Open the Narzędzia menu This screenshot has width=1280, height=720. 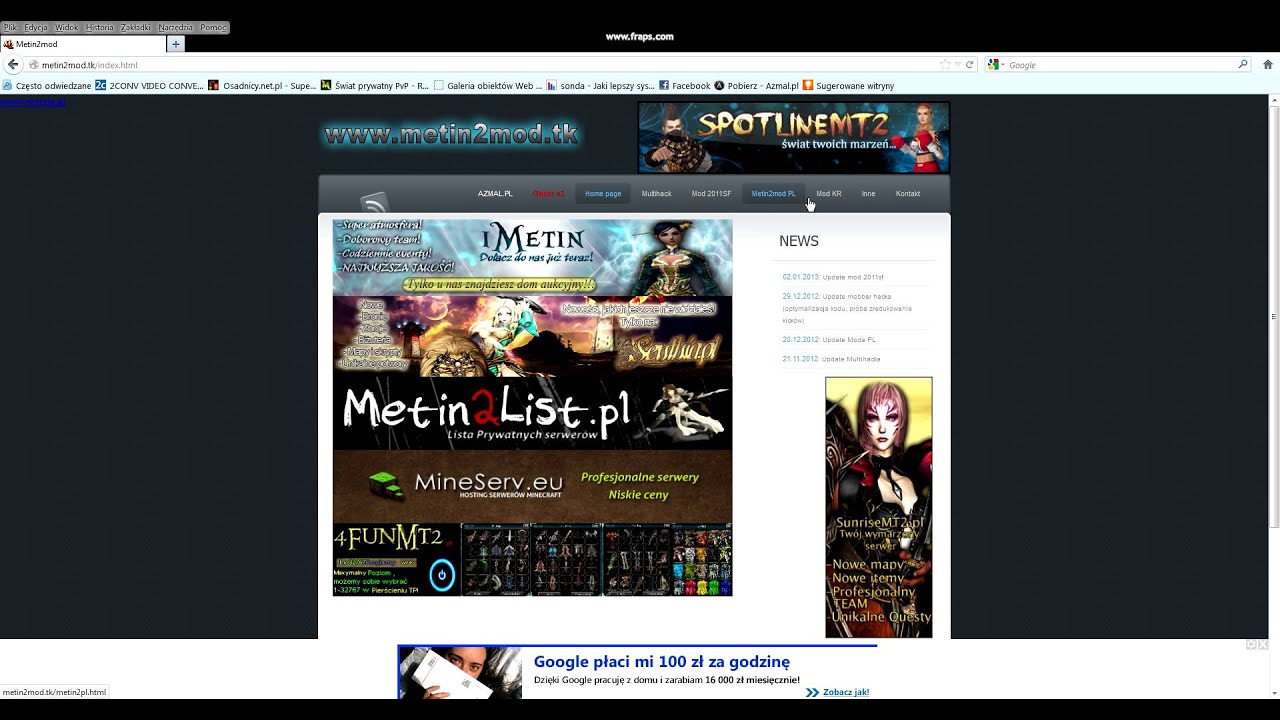(x=176, y=28)
